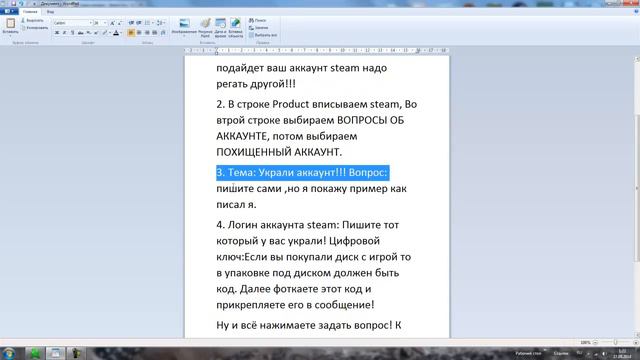Click the Save icon in quick access toolbar
This screenshot has height=360, width=640.
pyautogui.click(x=13, y=3)
